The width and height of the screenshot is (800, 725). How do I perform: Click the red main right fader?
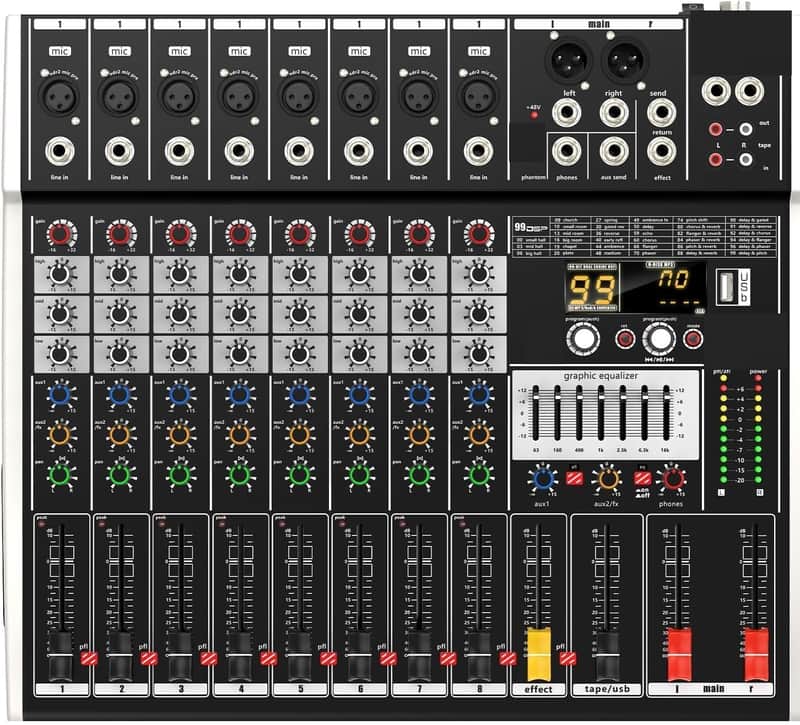pyautogui.click(x=756, y=655)
